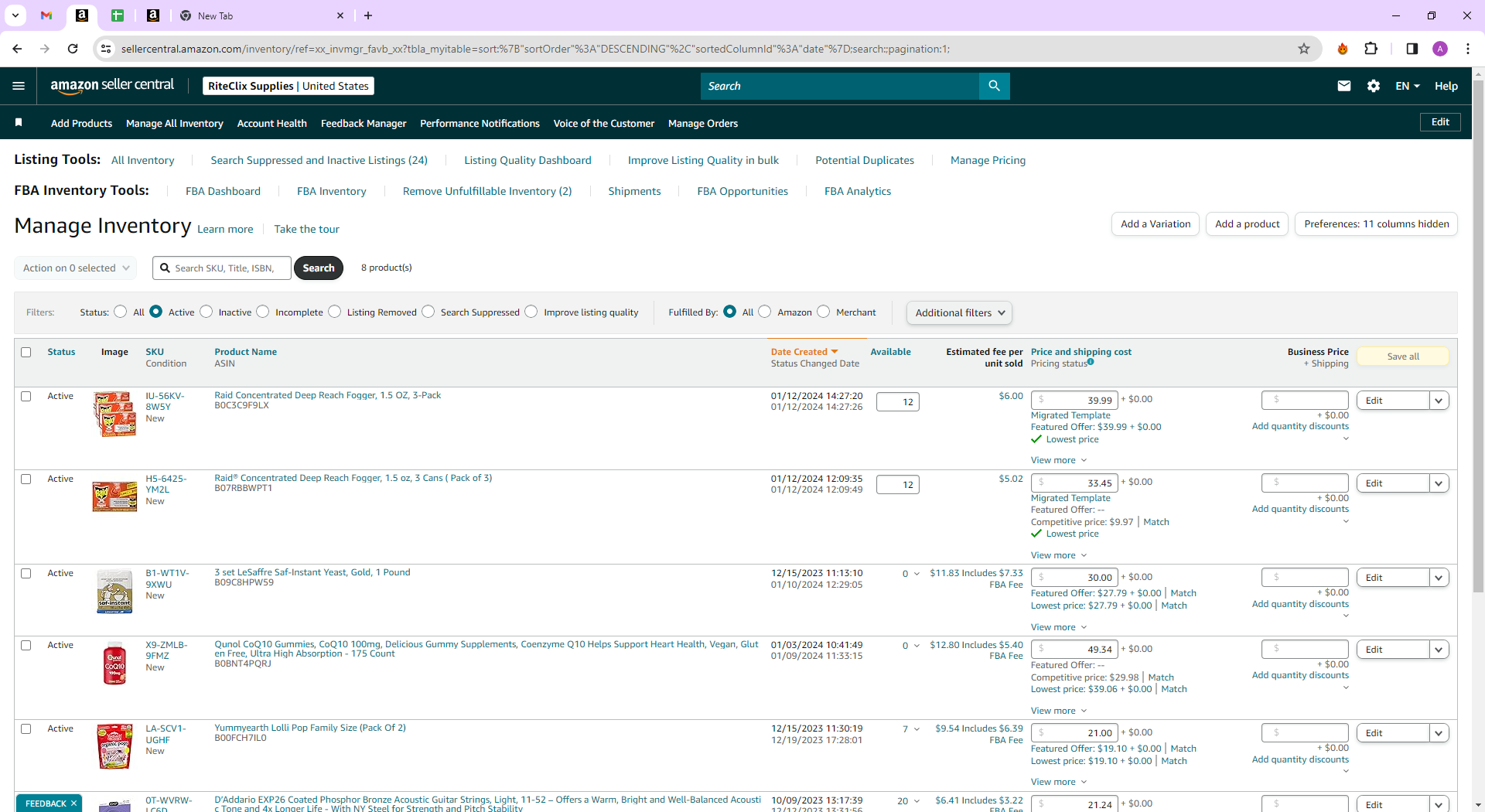Click the SKU search input field

click(222, 268)
